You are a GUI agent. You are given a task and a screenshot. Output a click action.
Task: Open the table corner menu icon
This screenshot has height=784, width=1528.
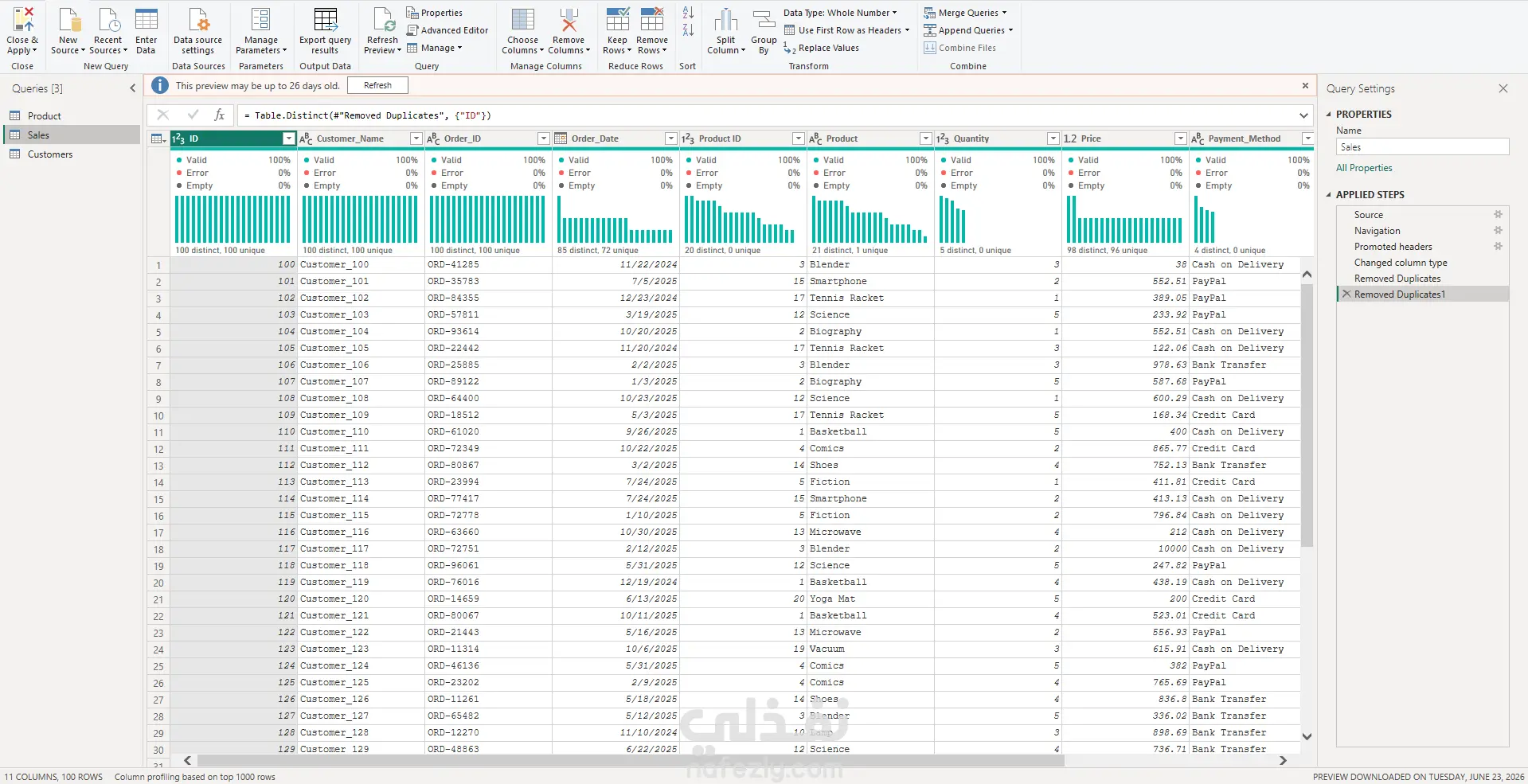(158, 138)
